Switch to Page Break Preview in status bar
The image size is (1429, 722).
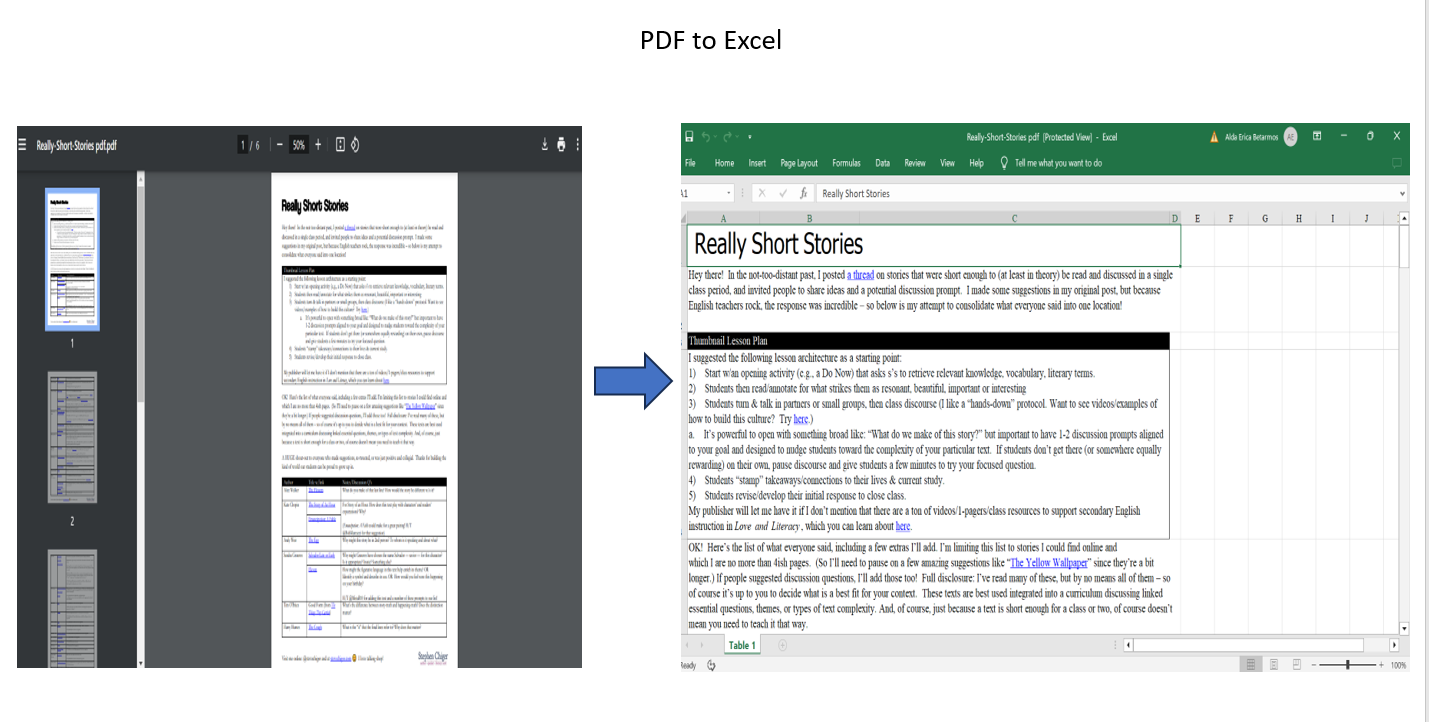(x=1296, y=665)
